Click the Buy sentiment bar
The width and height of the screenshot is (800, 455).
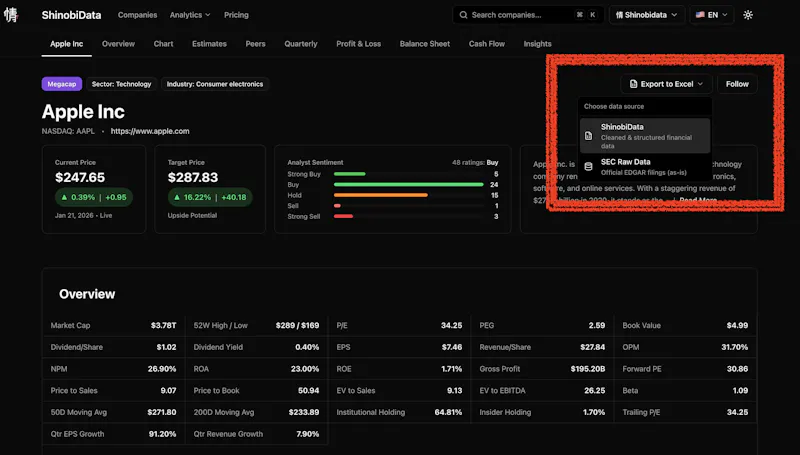tap(408, 185)
